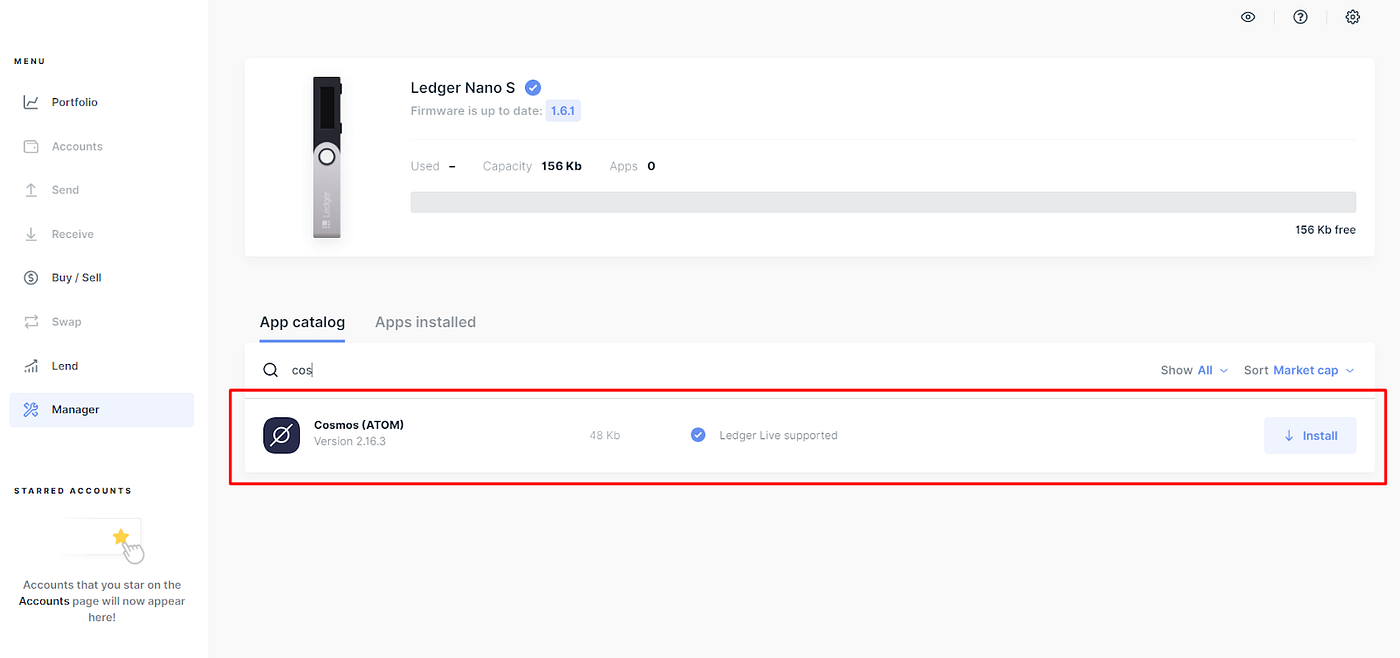Expand the Show All filter dropdown
Image resolution: width=1400 pixels, height=658 pixels.
point(1194,370)
